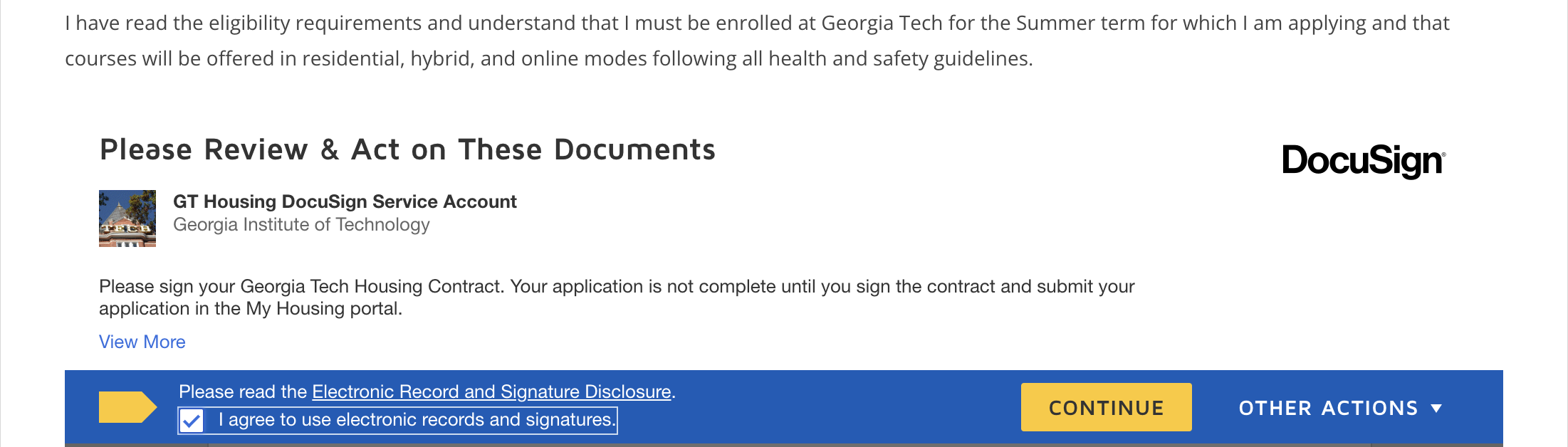This screenshot has width=1568, height=447.
Task: Open the GT Housing account profile picture
Action: [127, 219]
